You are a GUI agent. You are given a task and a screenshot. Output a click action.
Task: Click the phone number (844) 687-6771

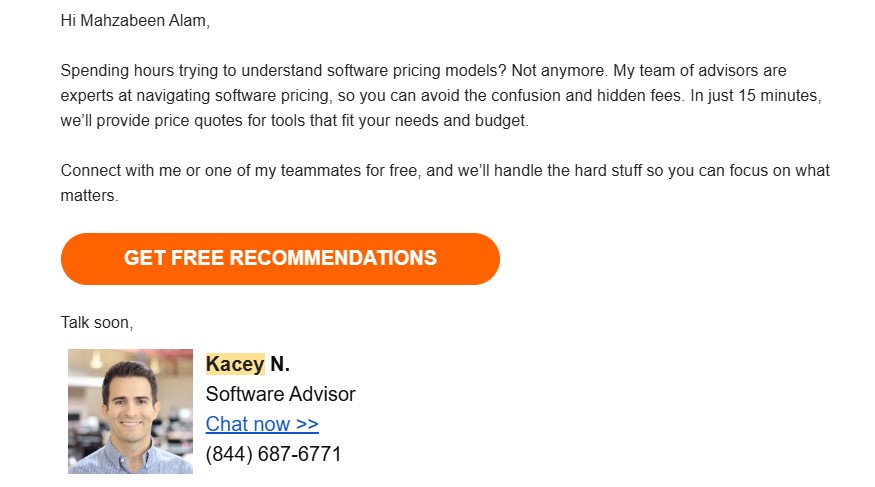tap(273, 454)
